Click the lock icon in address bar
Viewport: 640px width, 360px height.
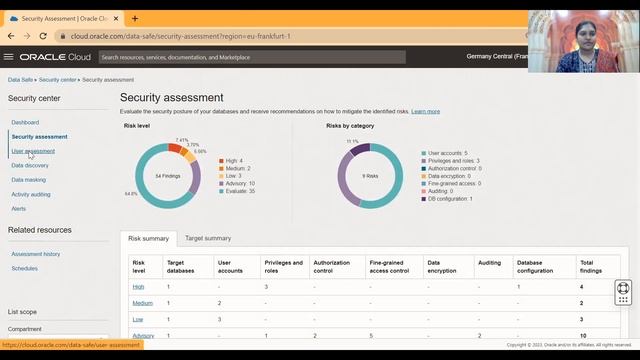pos(63,36)
